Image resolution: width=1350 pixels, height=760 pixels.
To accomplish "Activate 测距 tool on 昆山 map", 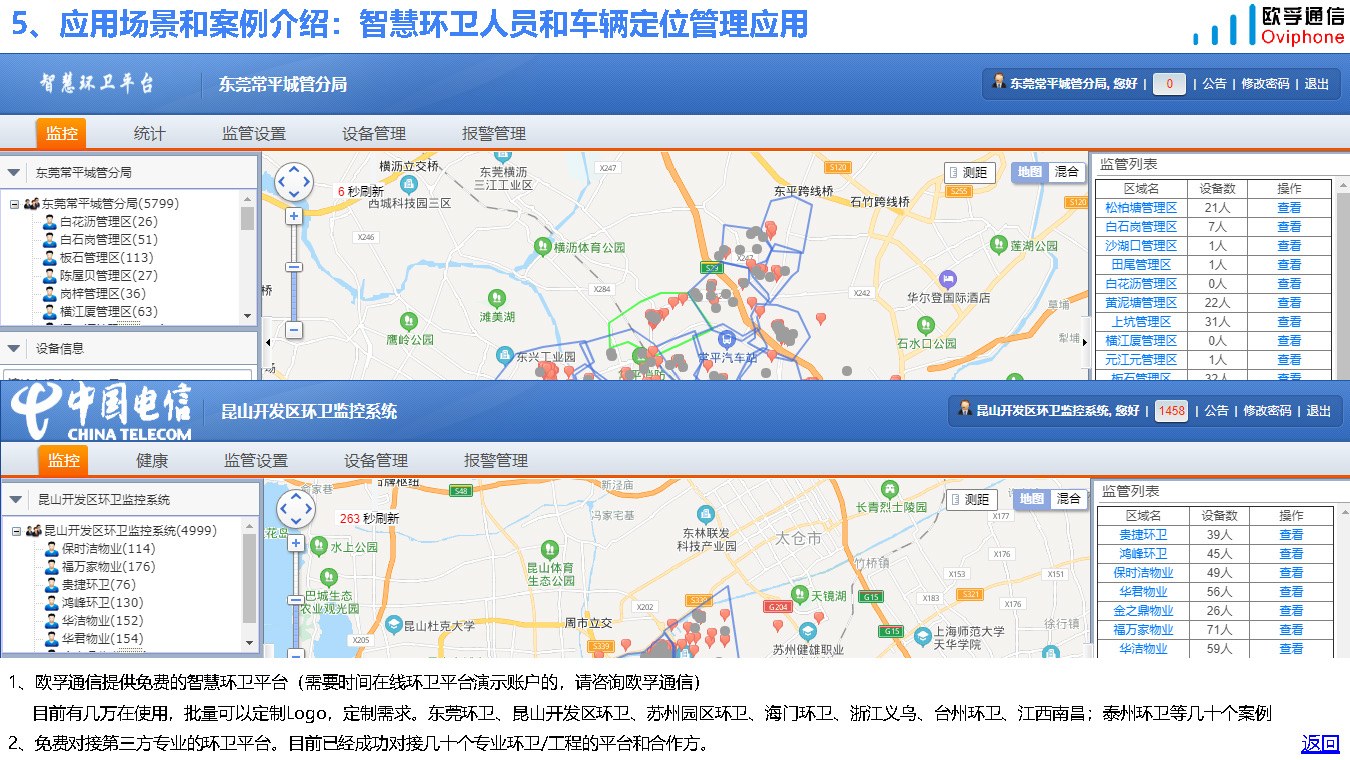I will point(971,499).
